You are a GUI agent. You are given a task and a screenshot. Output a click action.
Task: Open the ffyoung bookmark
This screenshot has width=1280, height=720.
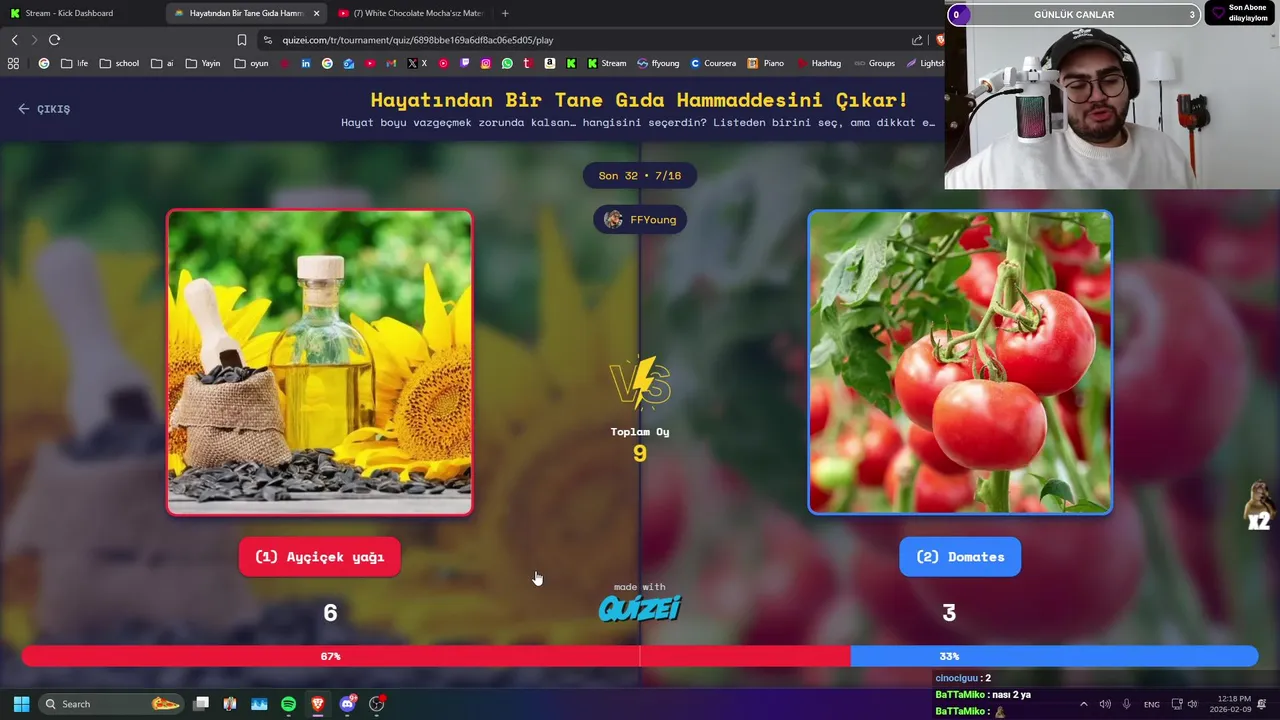658,63
